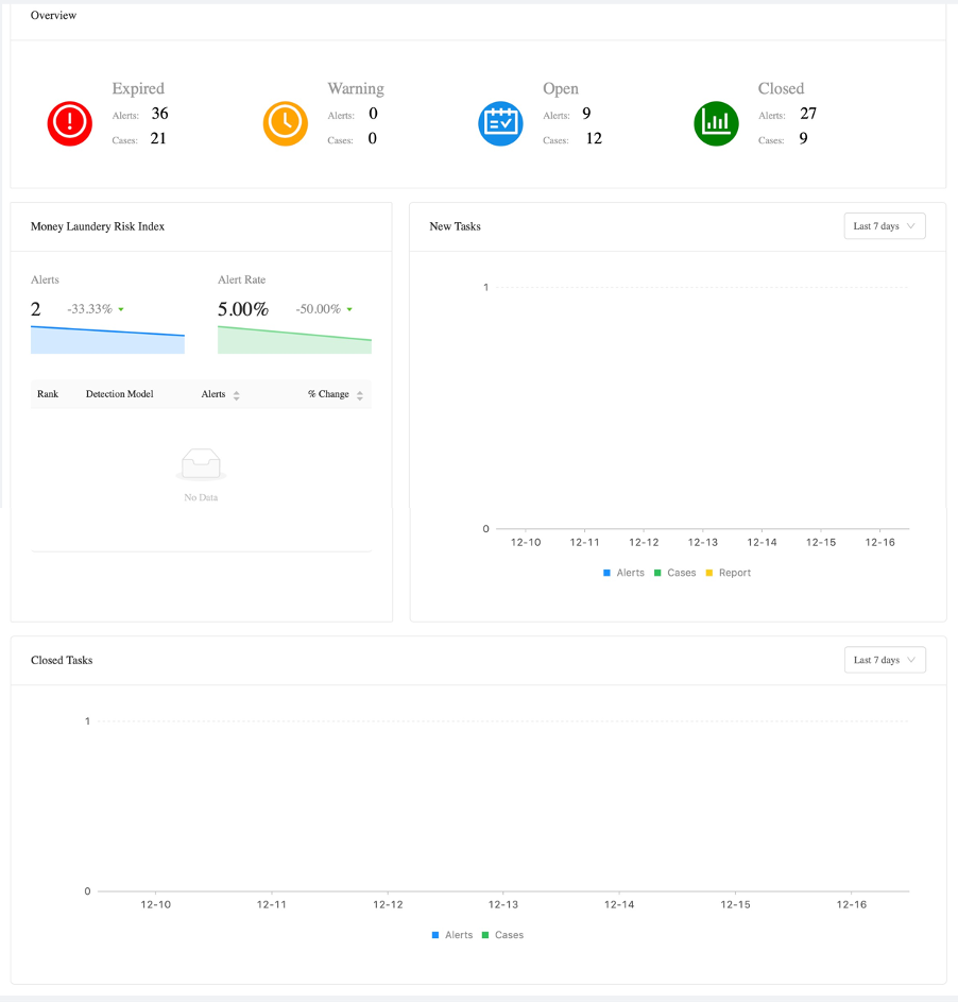Click the red Expired exclamation icon
The width and height of the screenshot is (958, 1004).
(70, 124)
